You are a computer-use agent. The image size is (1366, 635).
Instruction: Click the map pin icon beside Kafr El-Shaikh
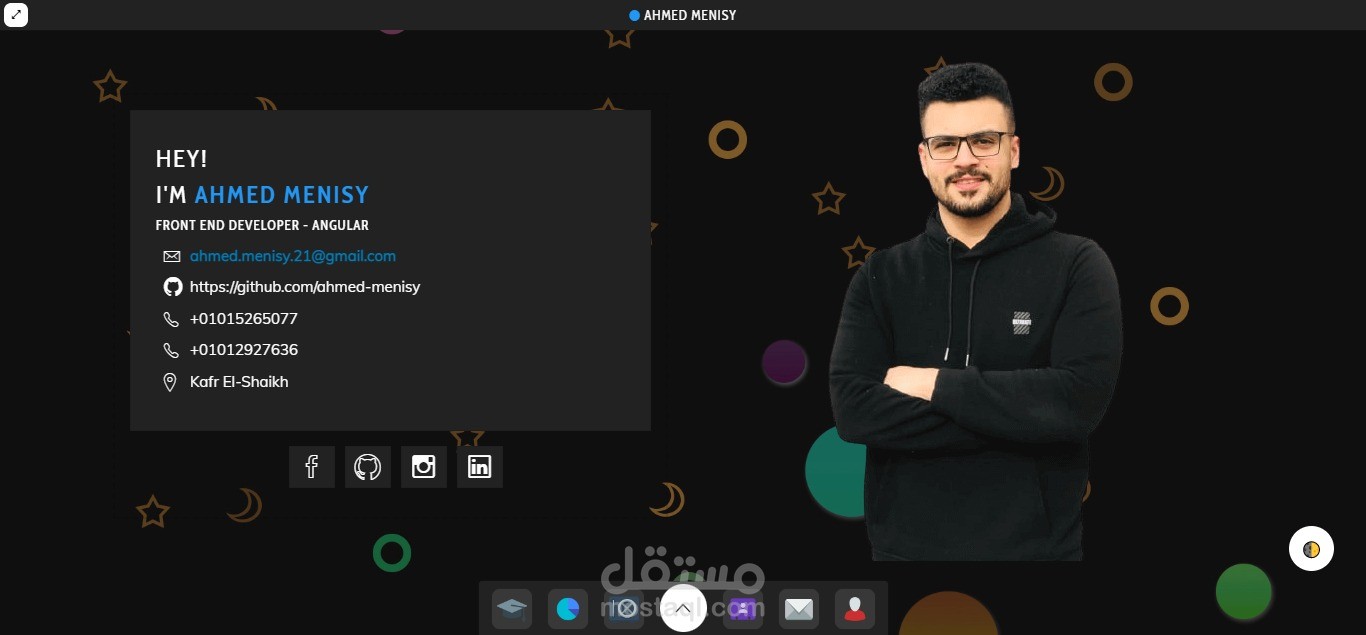[x=170, y=382]
